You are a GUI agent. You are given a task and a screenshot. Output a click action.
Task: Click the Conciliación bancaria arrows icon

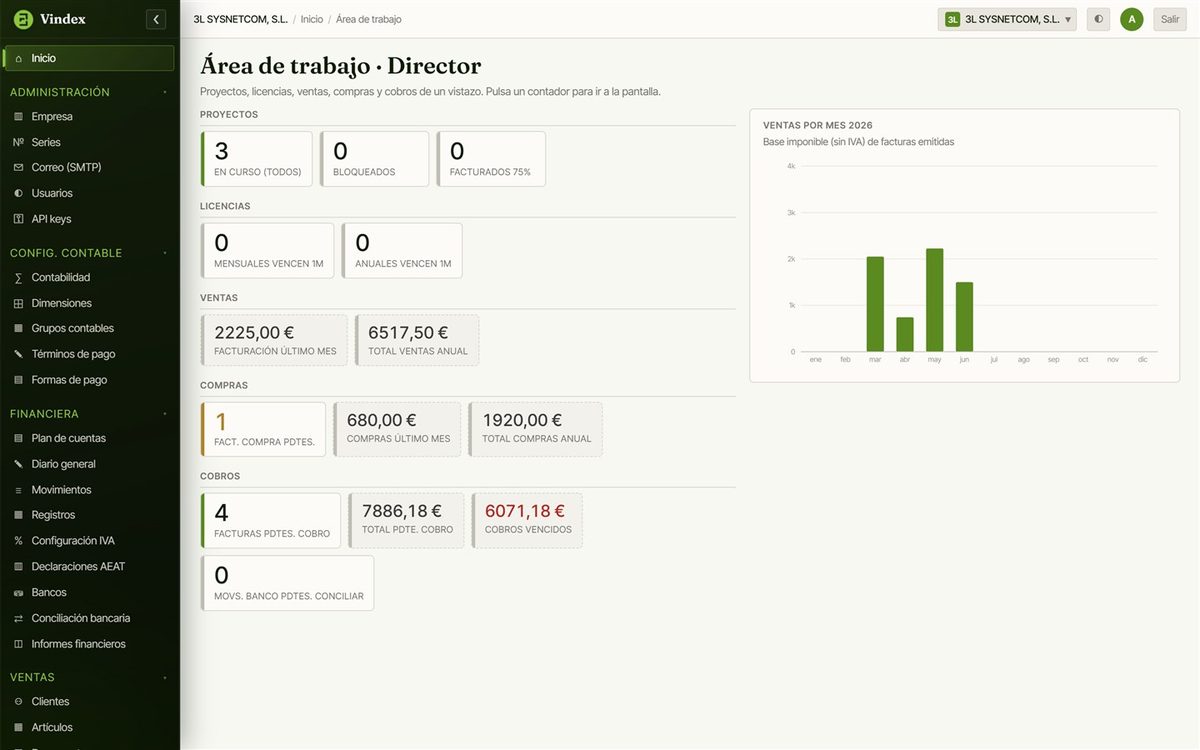(18, 618)
